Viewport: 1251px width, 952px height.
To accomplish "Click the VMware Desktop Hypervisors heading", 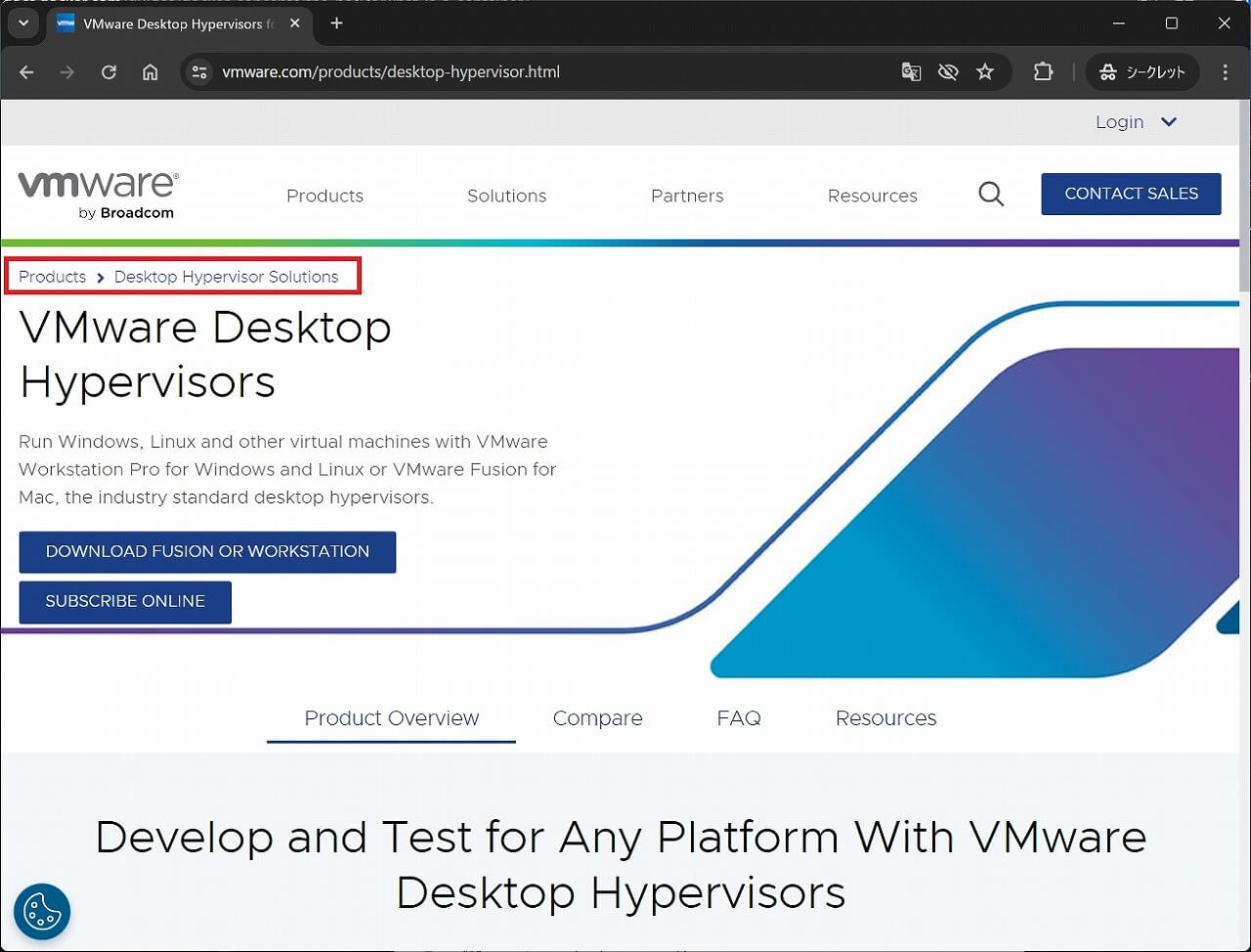I will pos(205,354).
